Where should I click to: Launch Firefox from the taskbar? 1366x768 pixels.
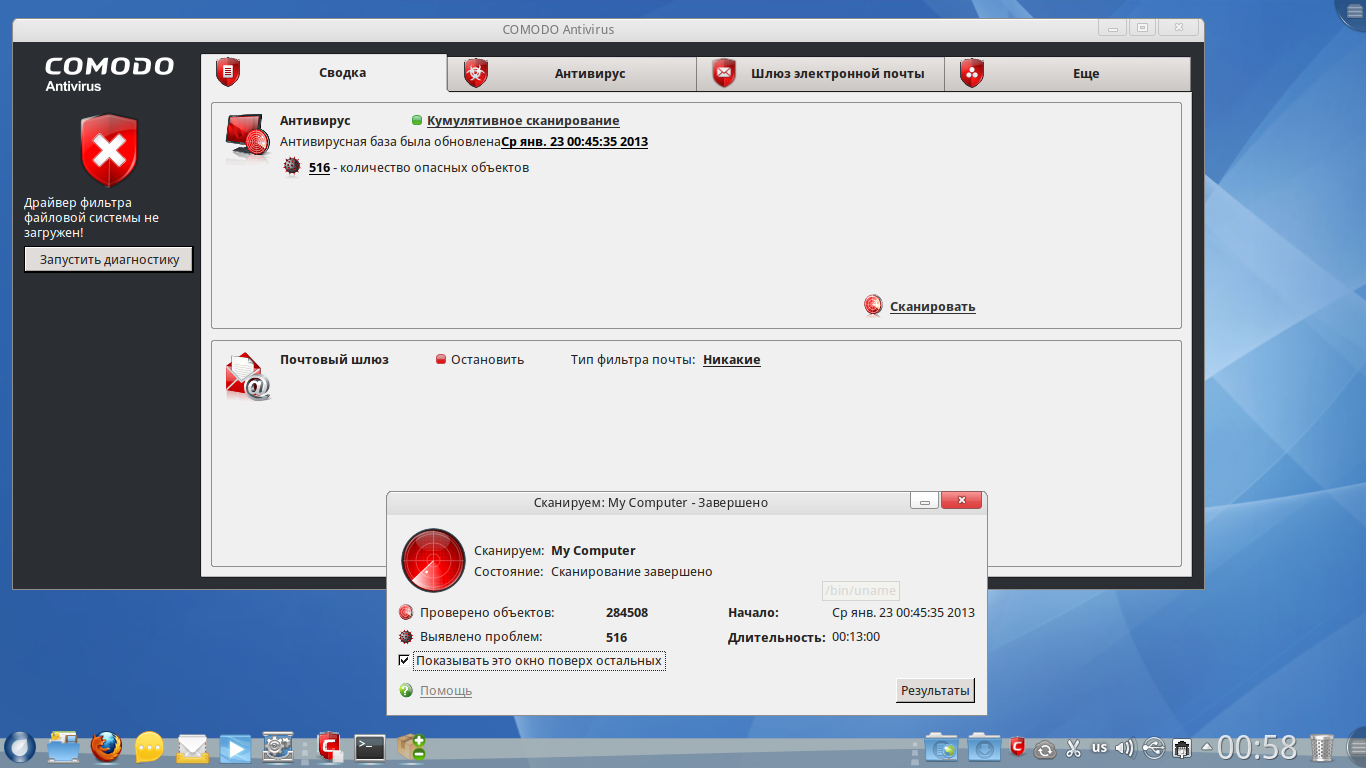[106, 746]
